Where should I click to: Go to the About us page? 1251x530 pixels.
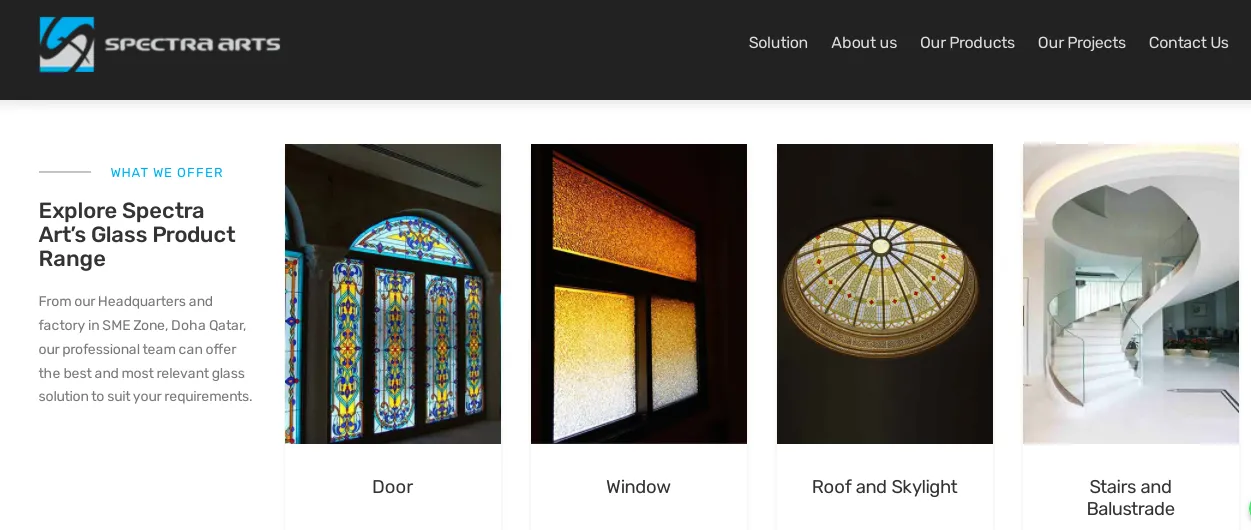point(864,43)
